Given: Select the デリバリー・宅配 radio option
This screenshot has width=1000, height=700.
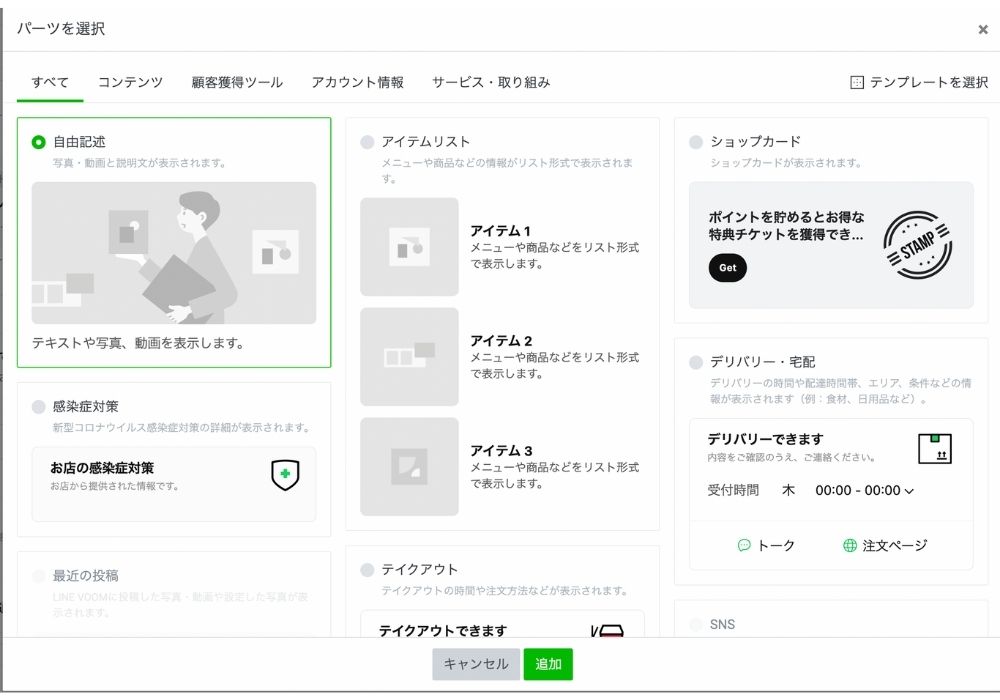Looking at the screenshot, I should [696, 362].
